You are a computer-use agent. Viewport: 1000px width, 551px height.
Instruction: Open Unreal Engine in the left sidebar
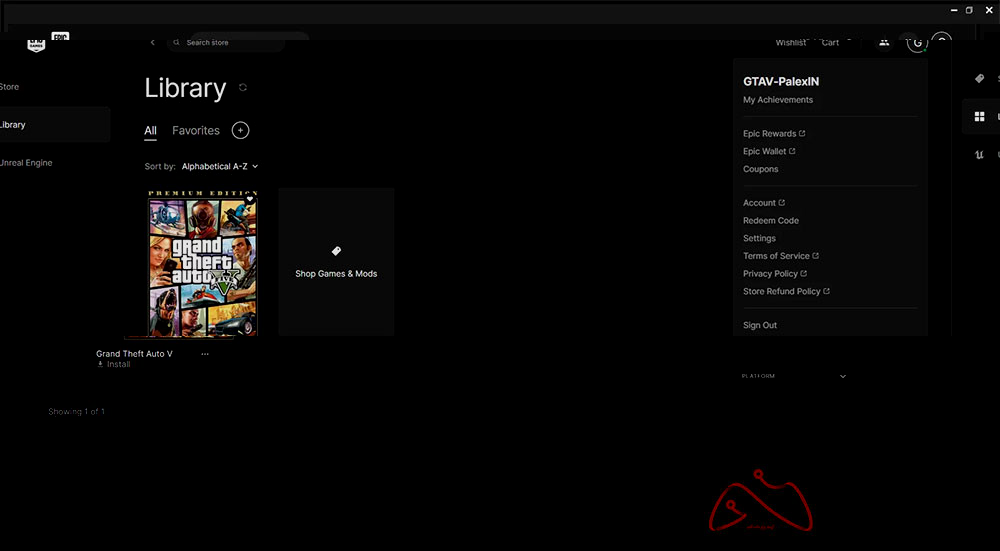[26, 163]
